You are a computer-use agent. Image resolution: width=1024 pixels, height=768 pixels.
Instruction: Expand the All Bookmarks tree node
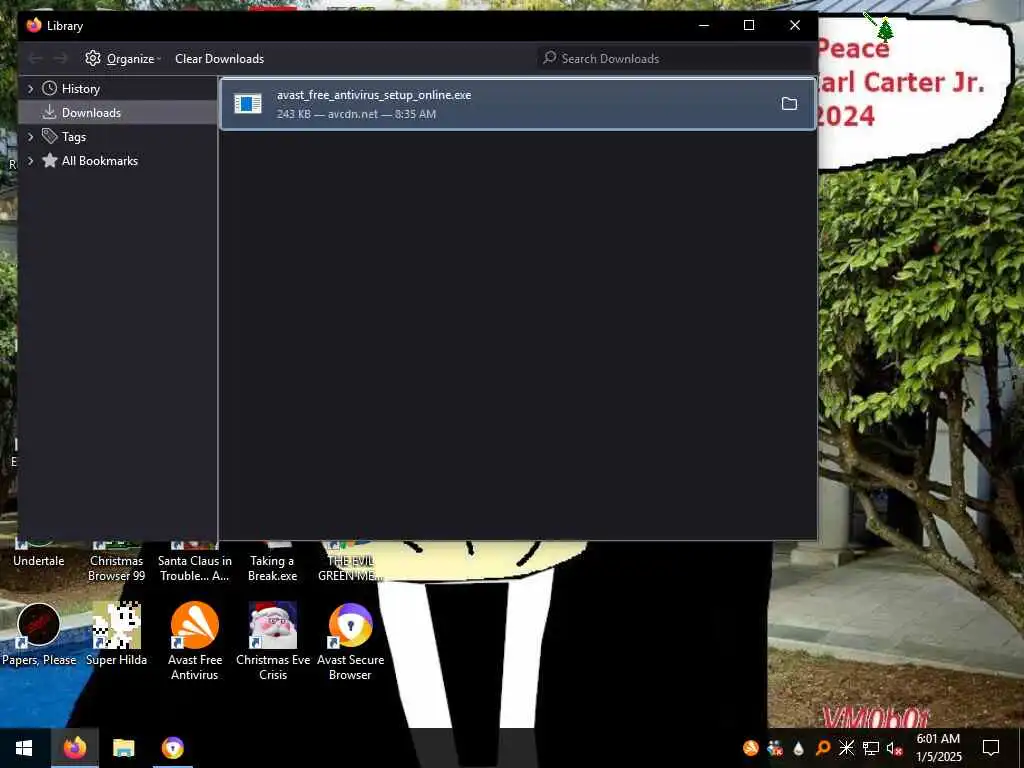coord(30,161)
